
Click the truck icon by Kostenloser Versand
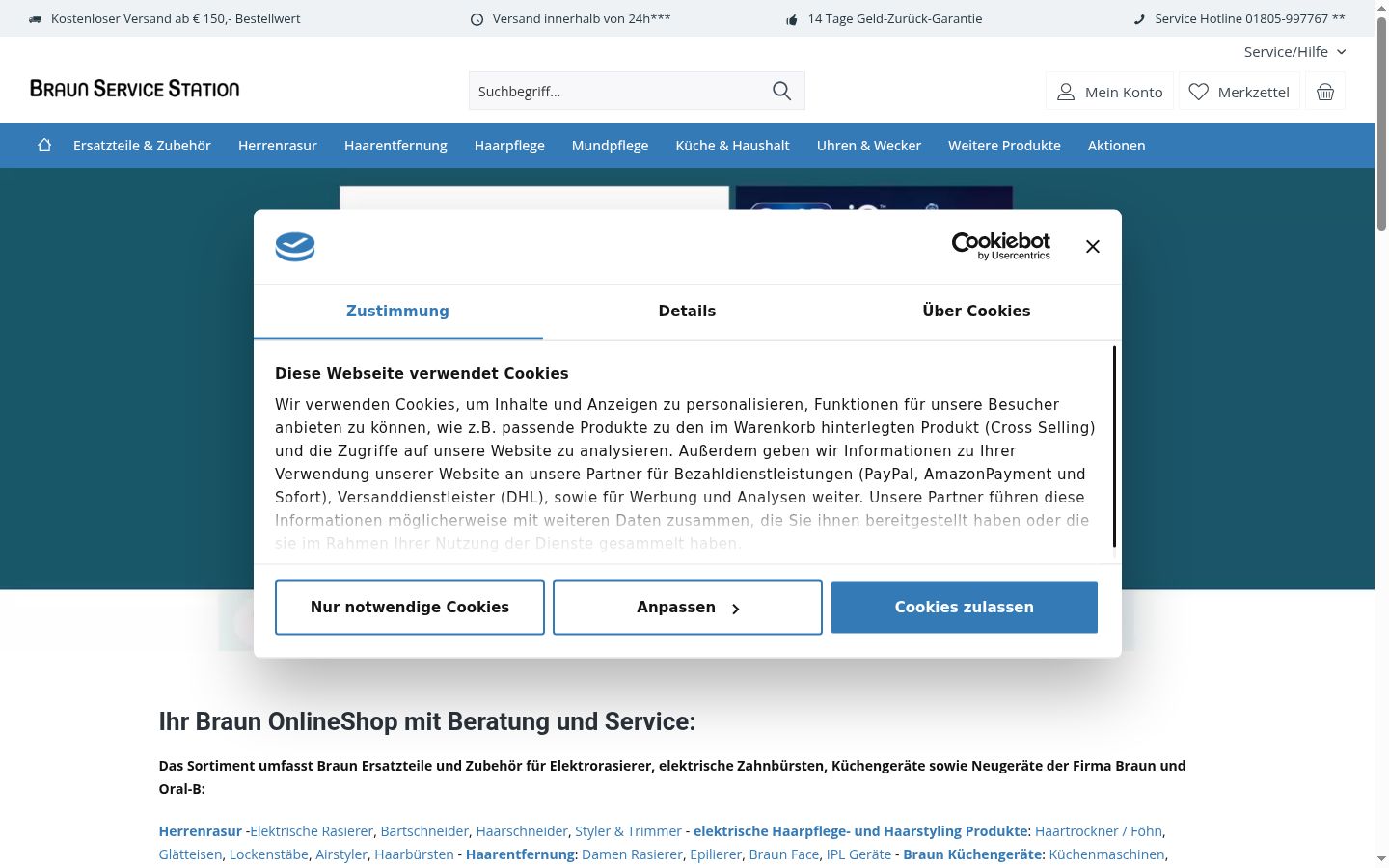[36, 19]
